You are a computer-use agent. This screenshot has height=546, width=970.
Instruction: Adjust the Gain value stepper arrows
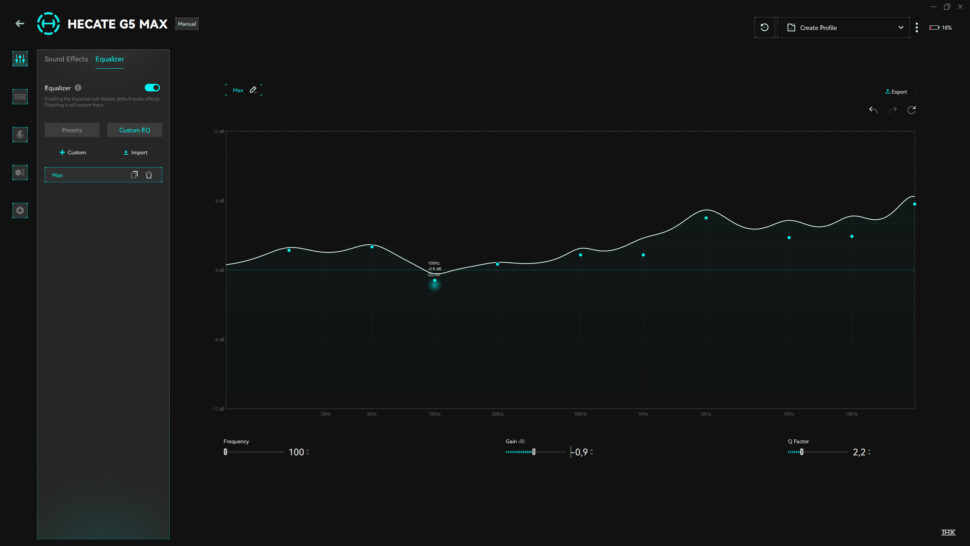coord(591,452)
